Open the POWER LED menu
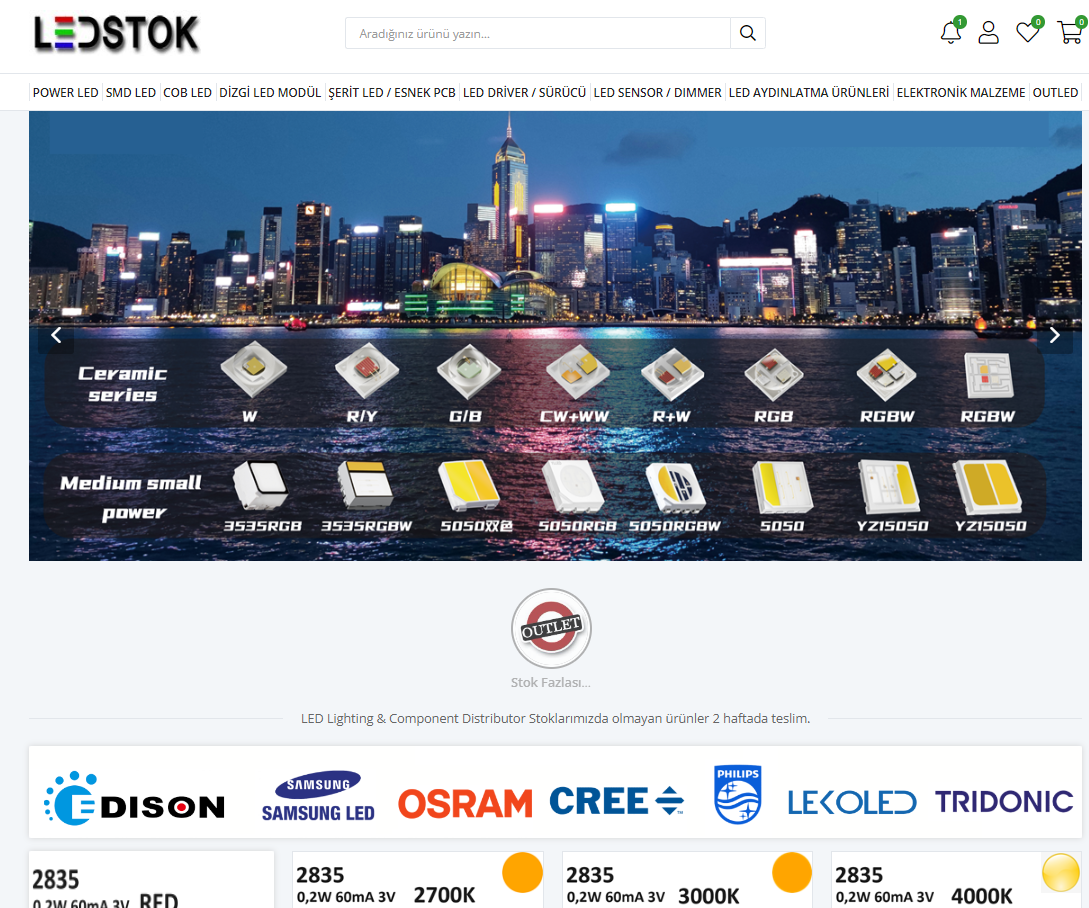 pos(65,92)
